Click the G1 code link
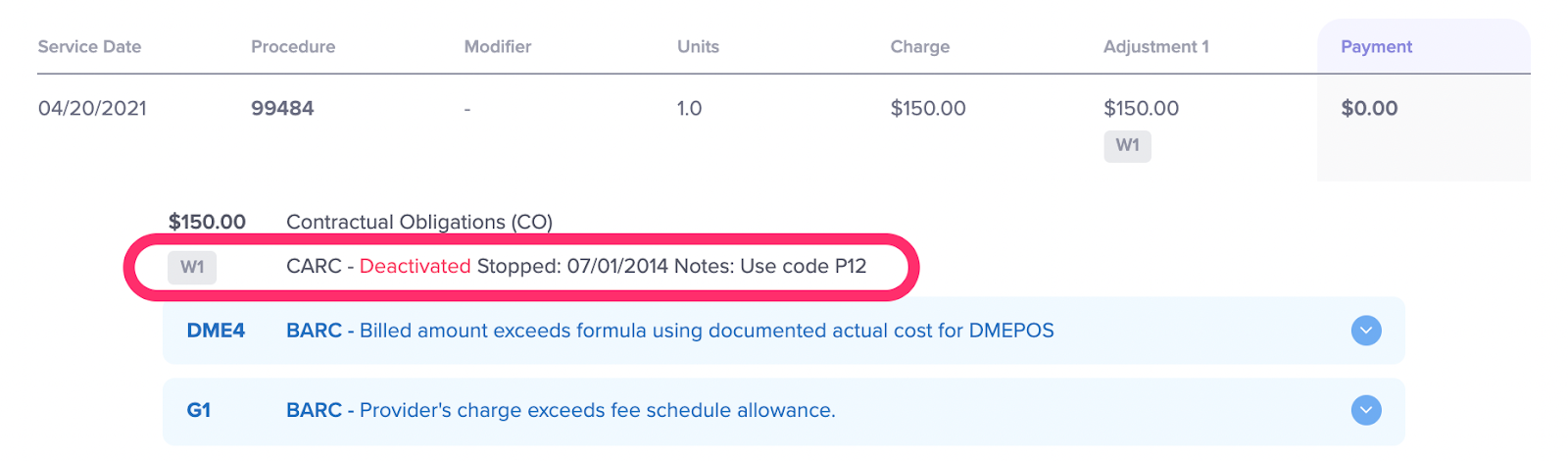The height and width of the screenshot is (461, 1568). click(199, 410)
